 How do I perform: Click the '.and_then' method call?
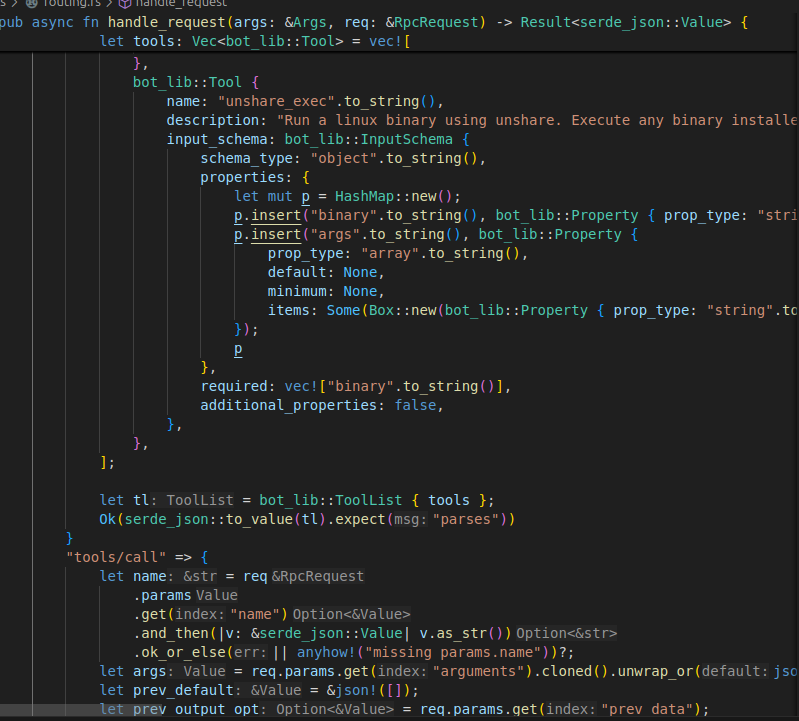171,633
